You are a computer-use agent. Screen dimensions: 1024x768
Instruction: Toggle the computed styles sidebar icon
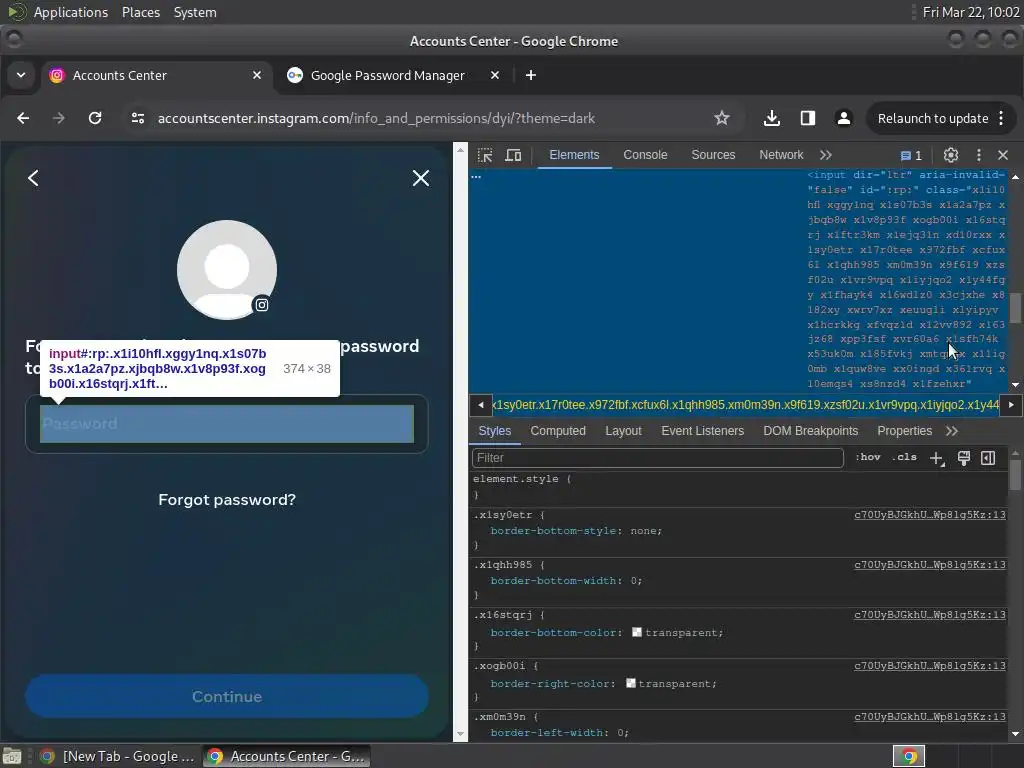pos(988,458)
